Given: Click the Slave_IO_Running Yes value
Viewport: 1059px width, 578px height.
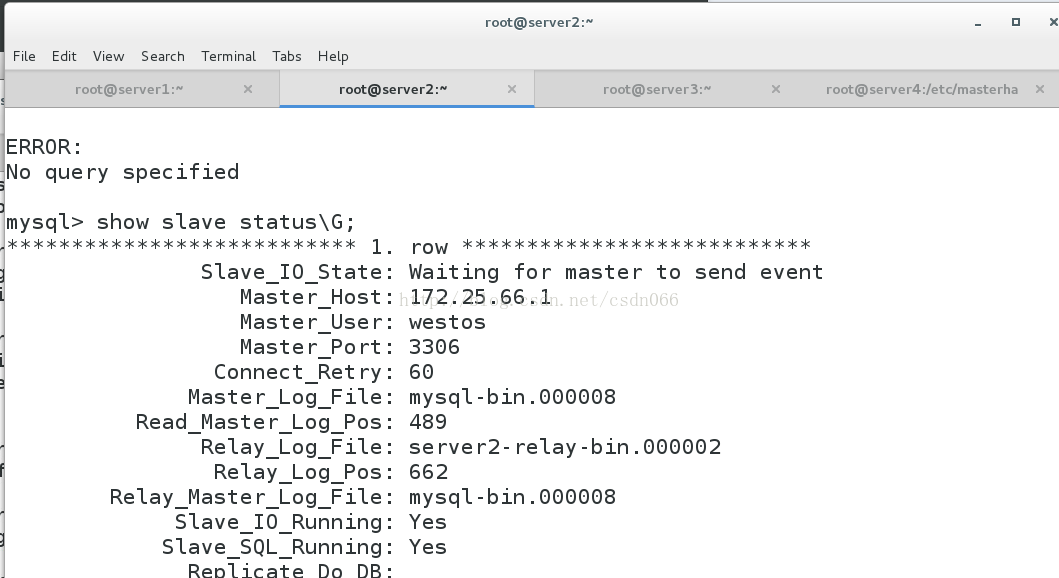Looking at the screenshot, I should point(428,522).
